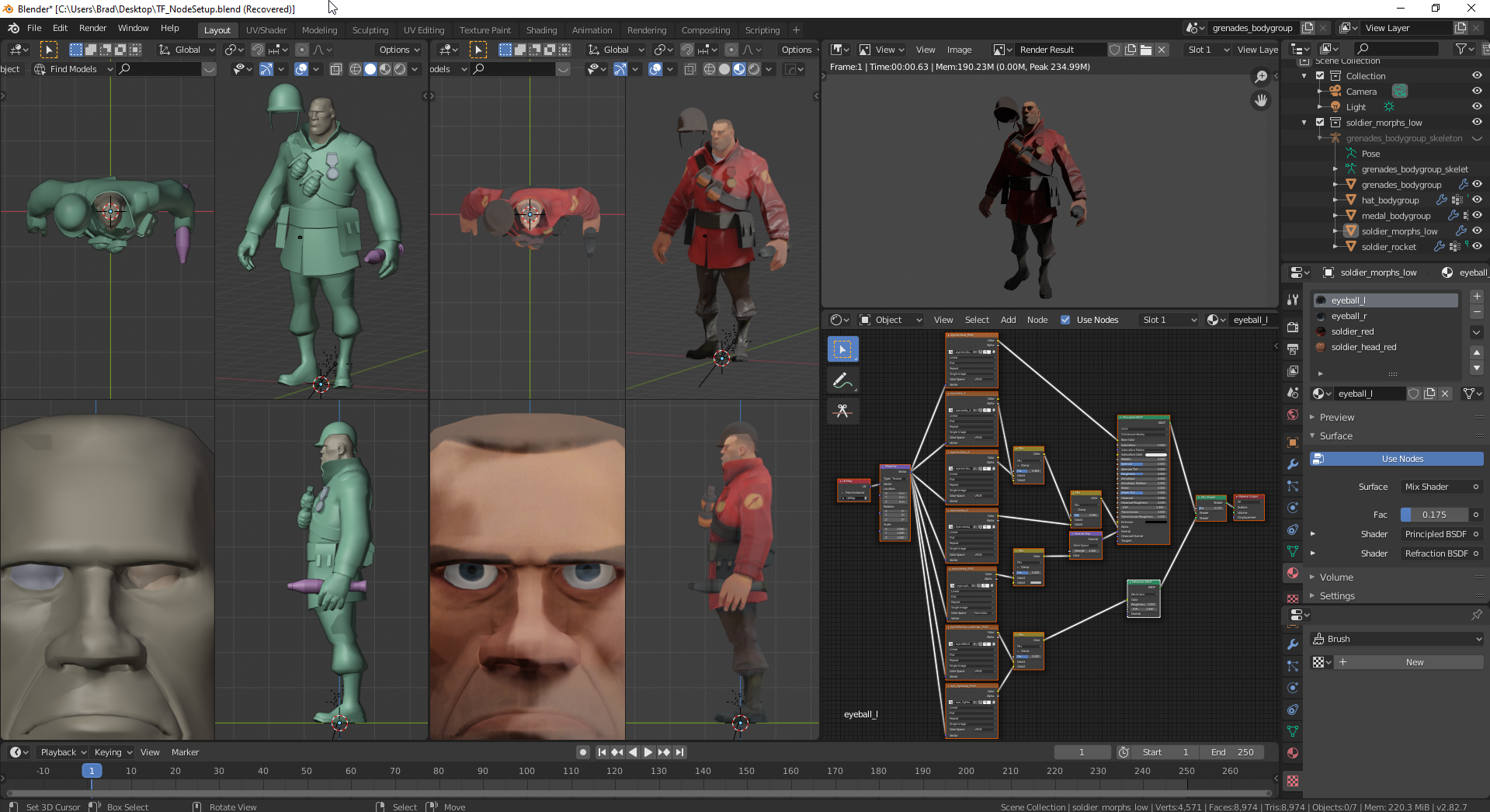This screenshot has height=812, width=1490.
Task: Click the Select Box tool in node editor
Action: 842,349
